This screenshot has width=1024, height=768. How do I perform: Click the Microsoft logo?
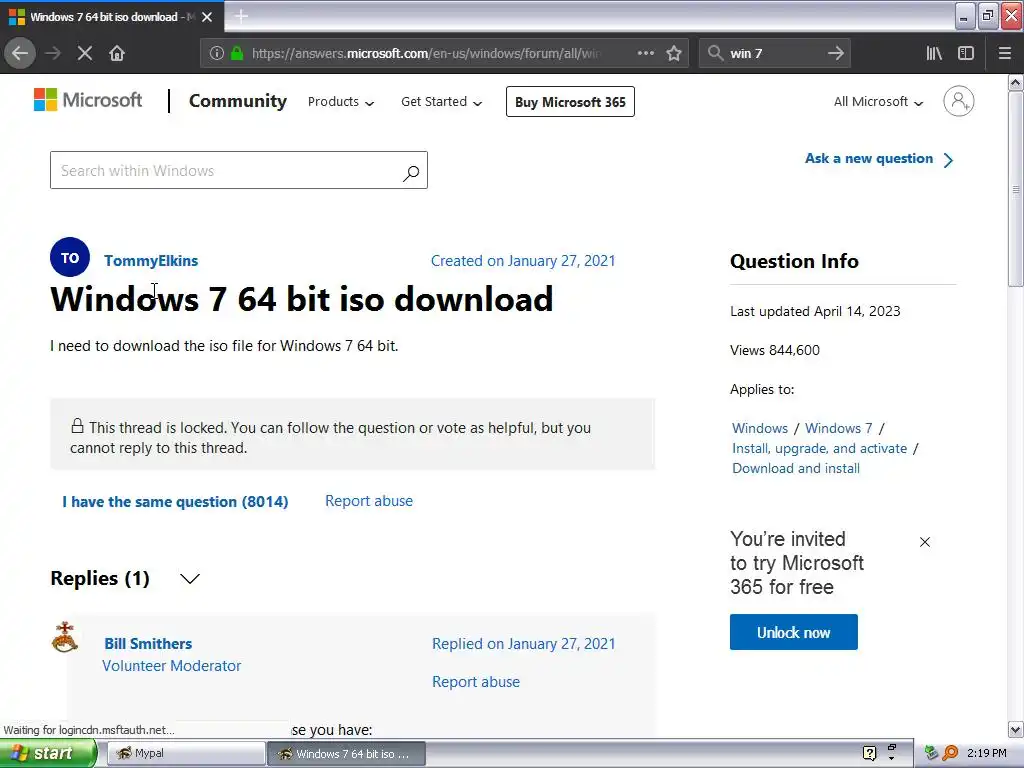88,101
